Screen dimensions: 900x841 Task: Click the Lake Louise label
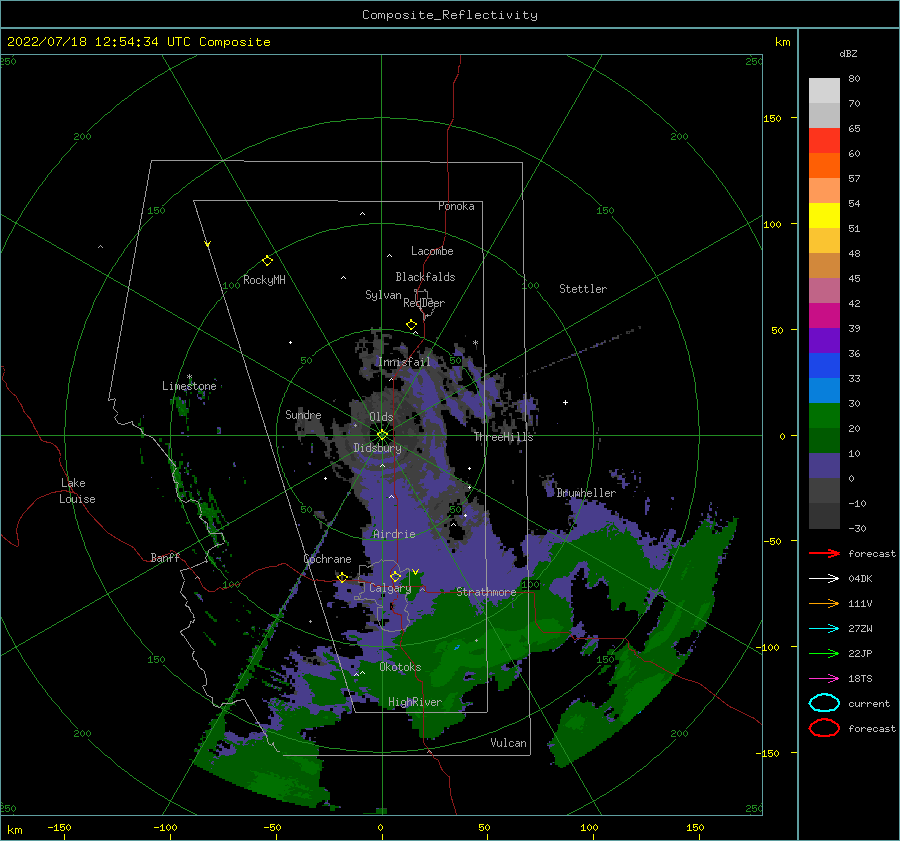(x=77, y=491)
